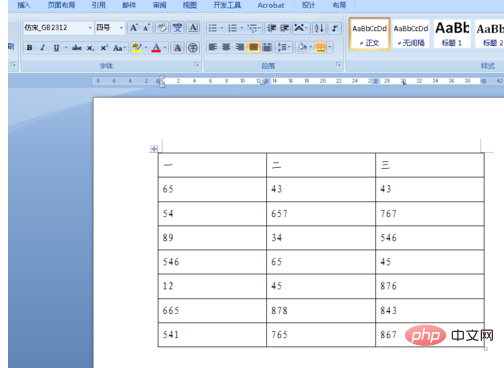Apply character border icon
The width and height of the screenshot is (504, 368).
(193, 28)
